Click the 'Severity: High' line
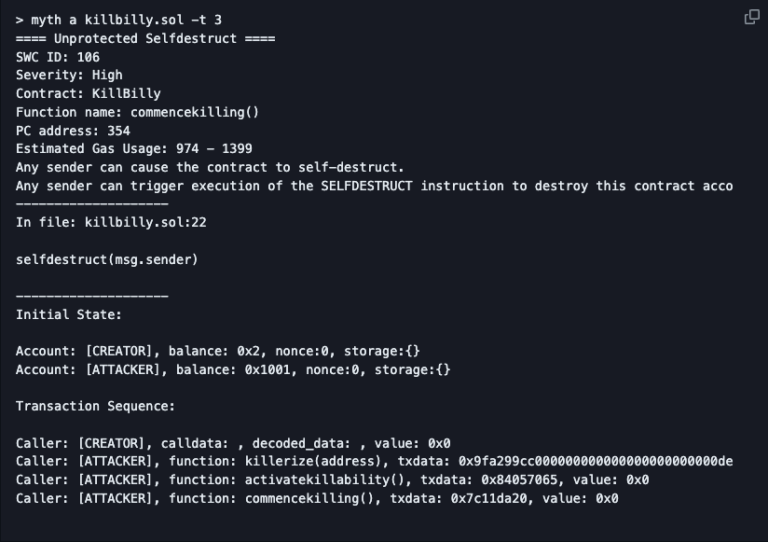Screen dimensions: 768x542 [69, 75]
